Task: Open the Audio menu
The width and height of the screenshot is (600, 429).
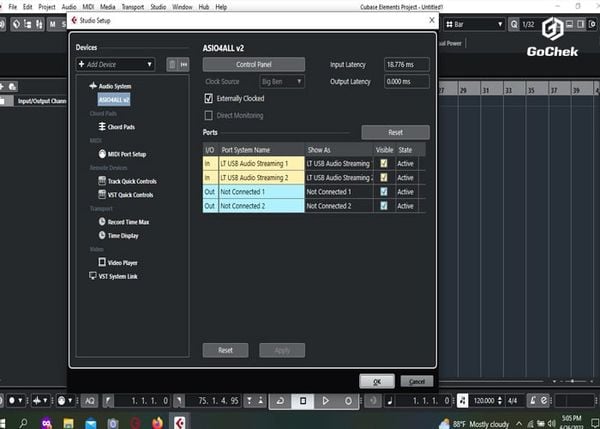Action: coord(69,7)
